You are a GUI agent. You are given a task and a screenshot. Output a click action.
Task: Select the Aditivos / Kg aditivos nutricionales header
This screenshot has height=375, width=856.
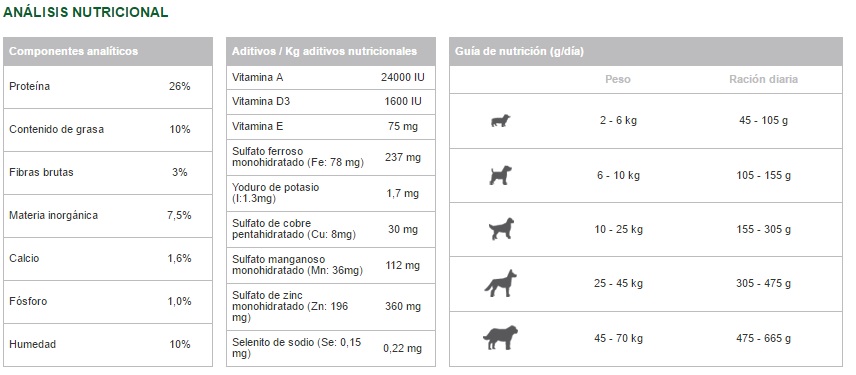pyautogui.click(x=331, y=51)
